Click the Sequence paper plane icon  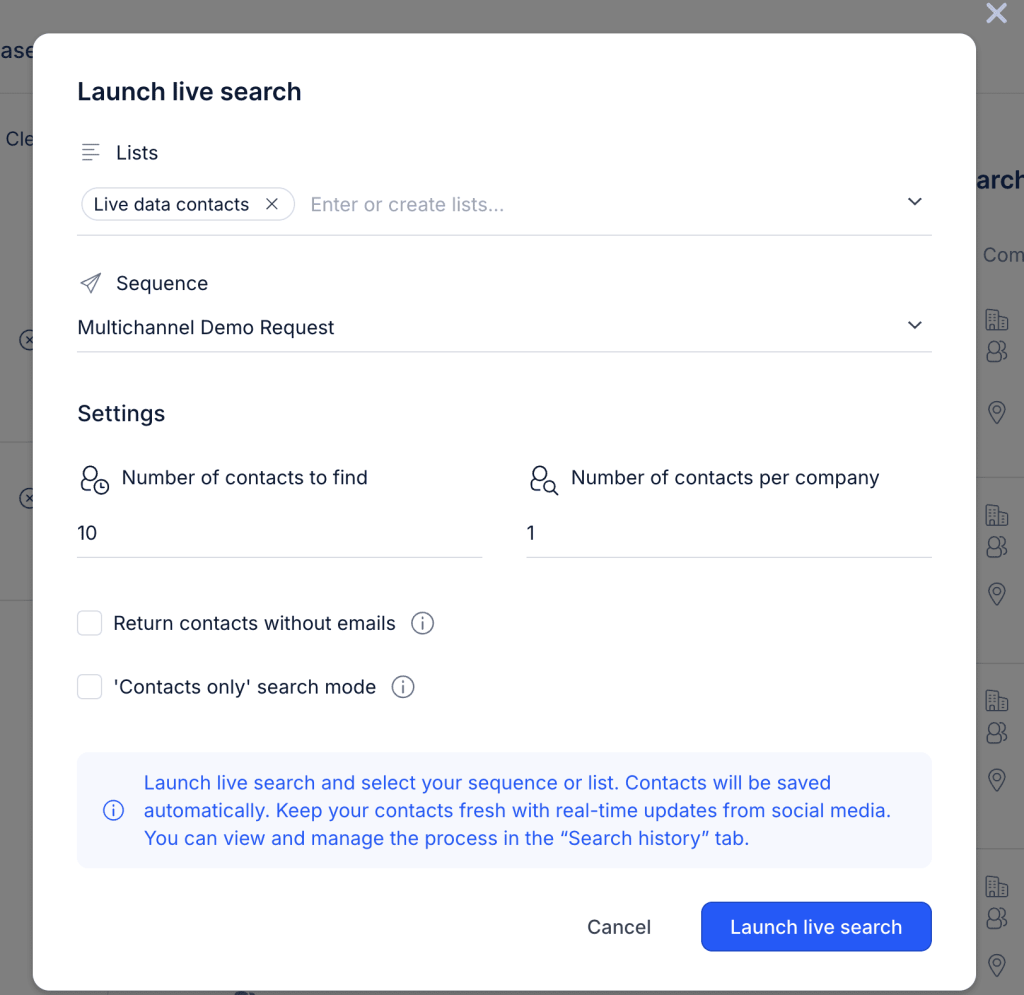[x=91, y=283]
